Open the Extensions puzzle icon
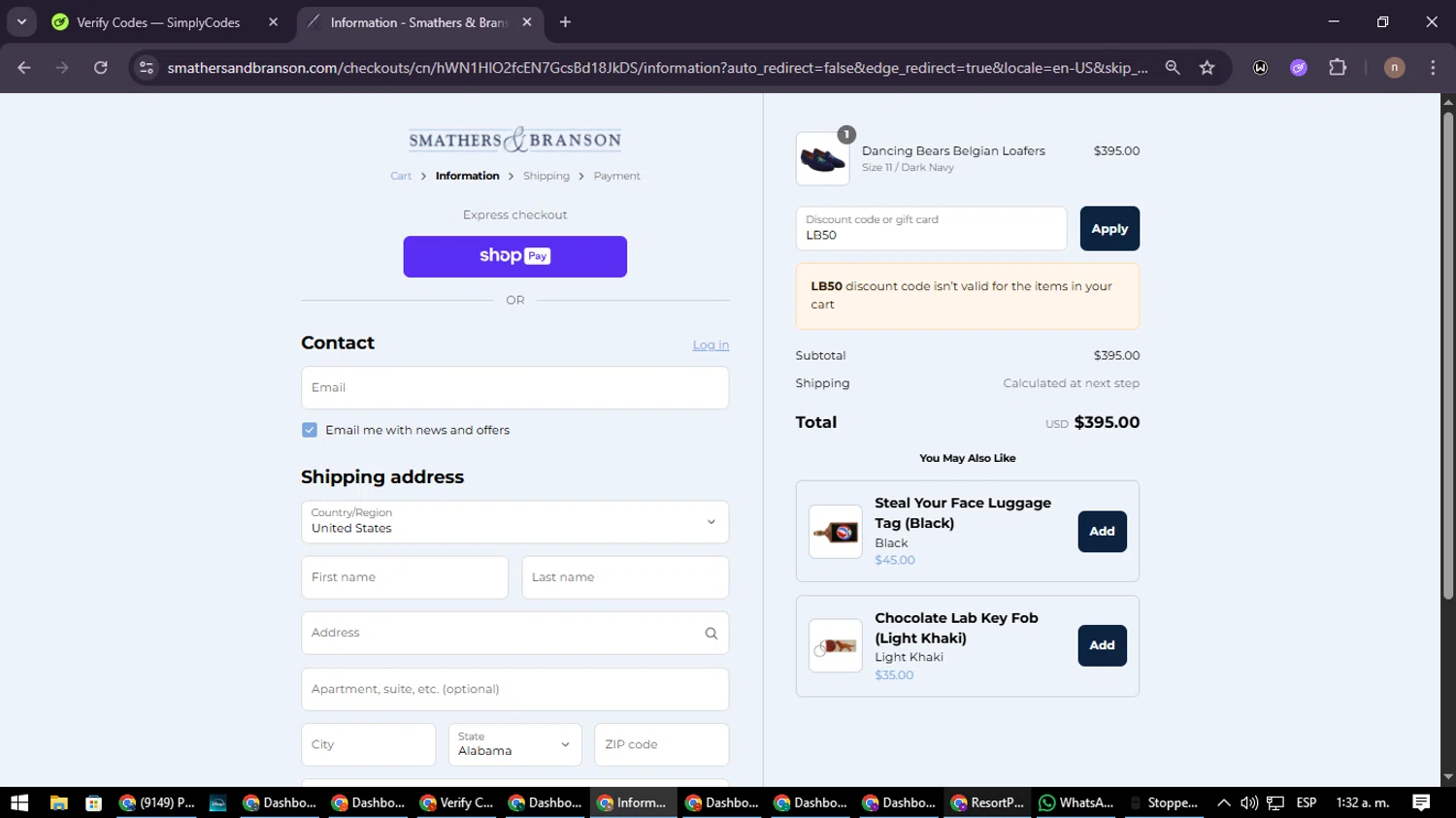Image resolution: width=1456 pixels, height=818 pixels. [x=1338, y=68]
